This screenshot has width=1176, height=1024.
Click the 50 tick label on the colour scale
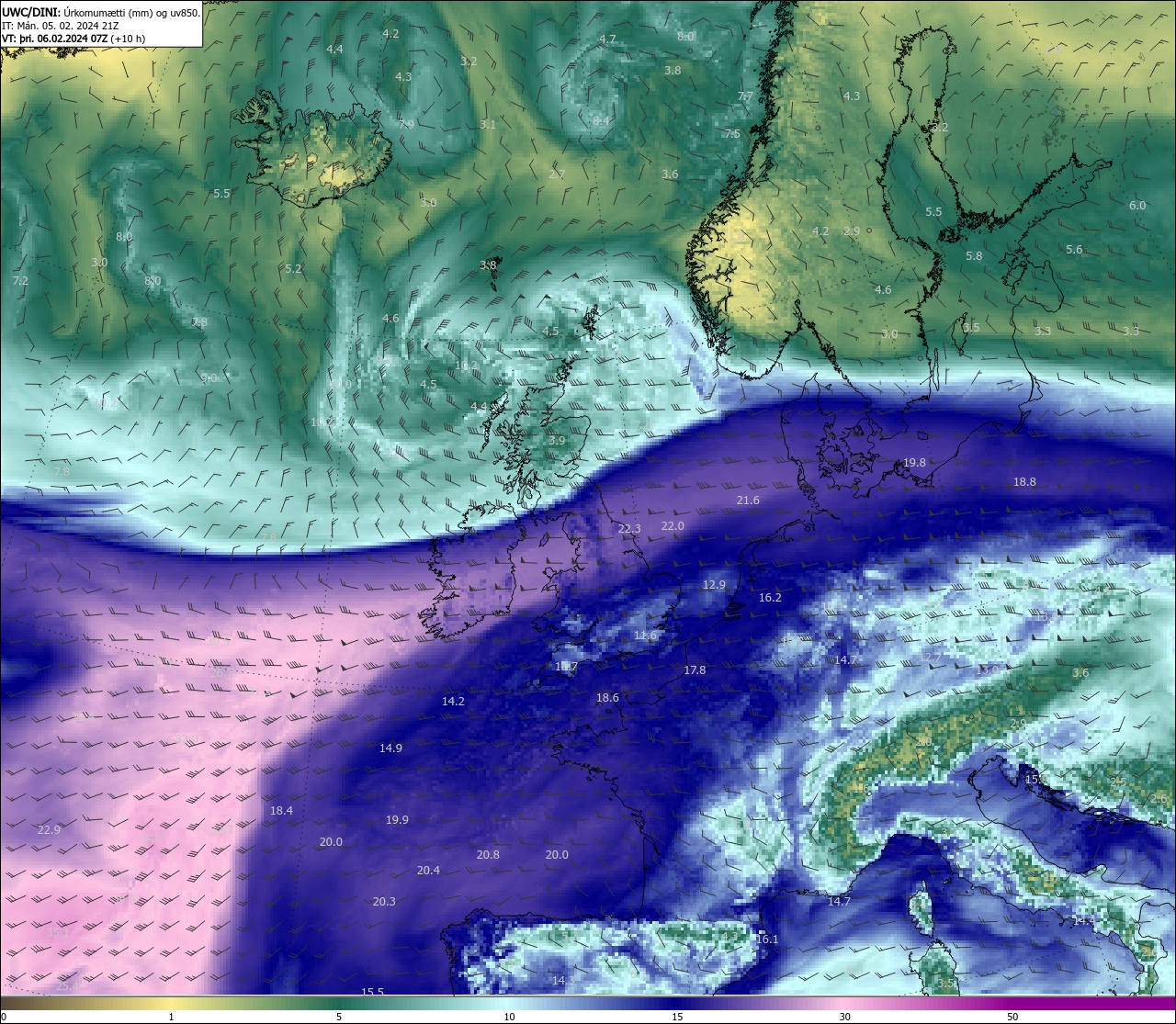pos(1012,1017)
